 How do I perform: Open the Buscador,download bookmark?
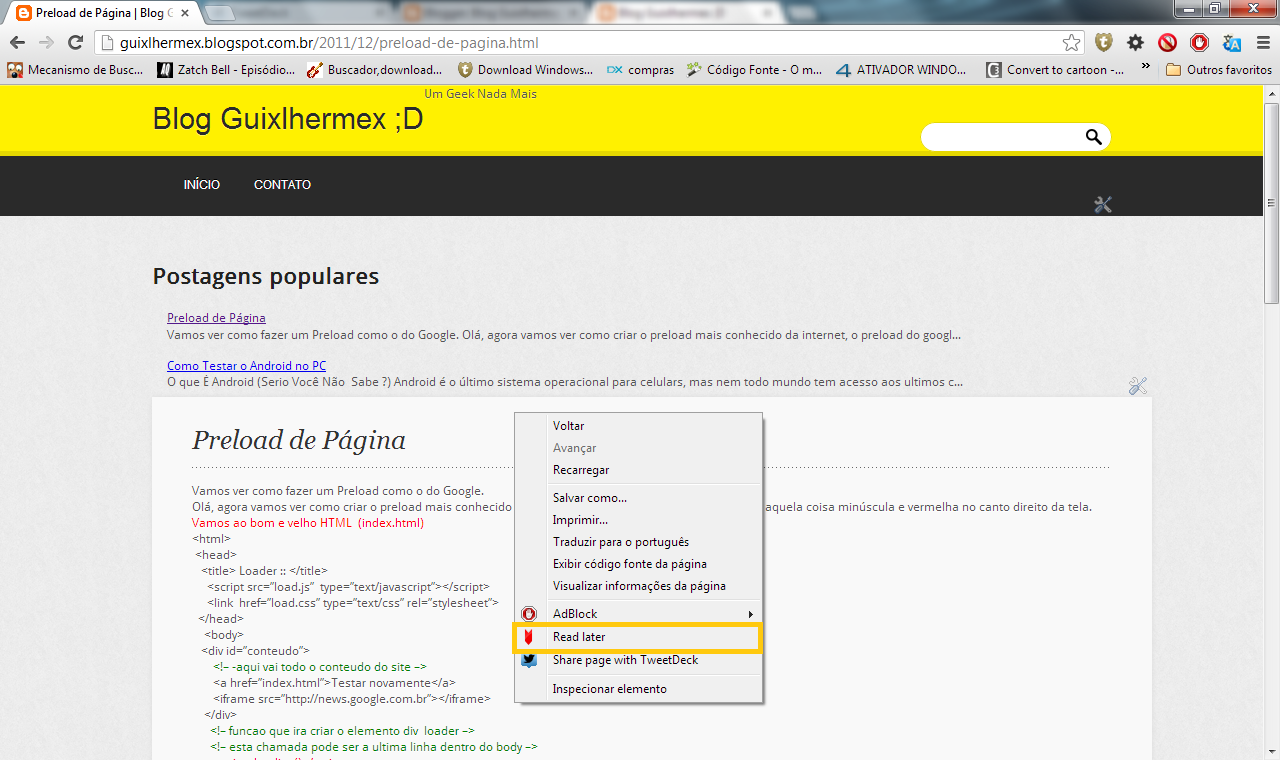[374, 70]
